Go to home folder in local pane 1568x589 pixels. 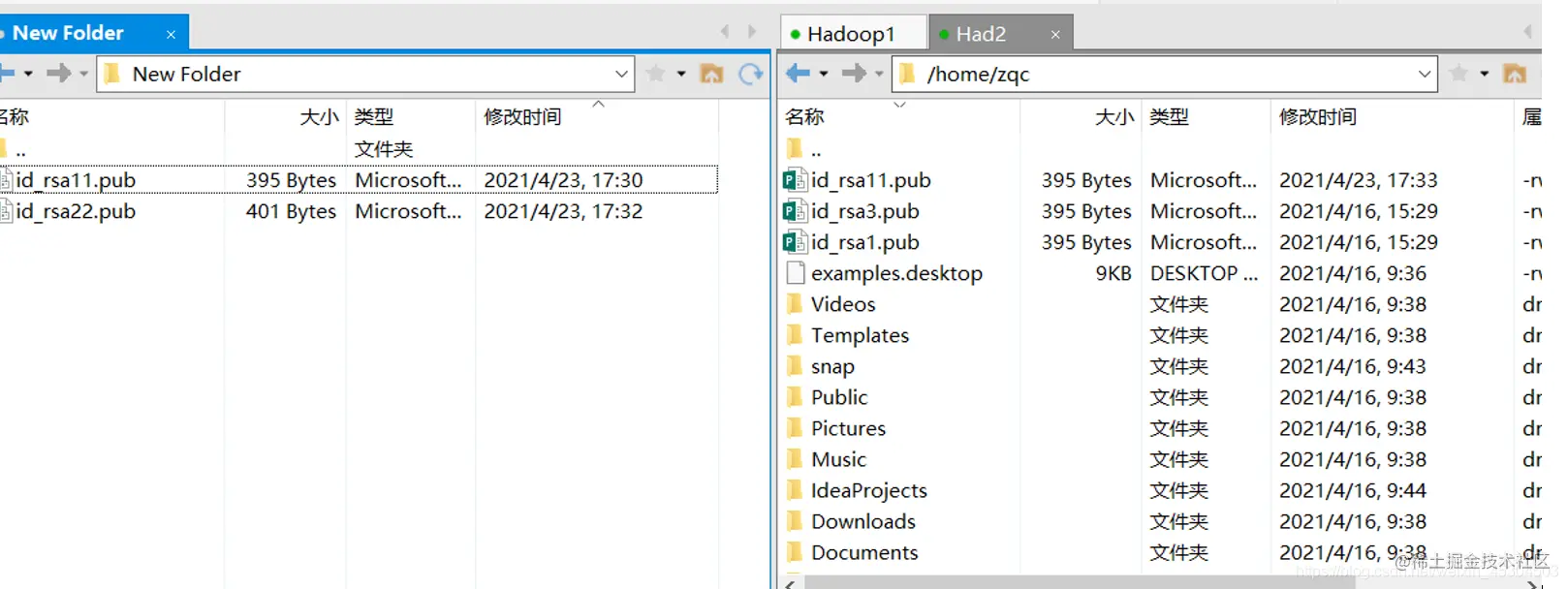pyautogui.click(x=711, y=74)
